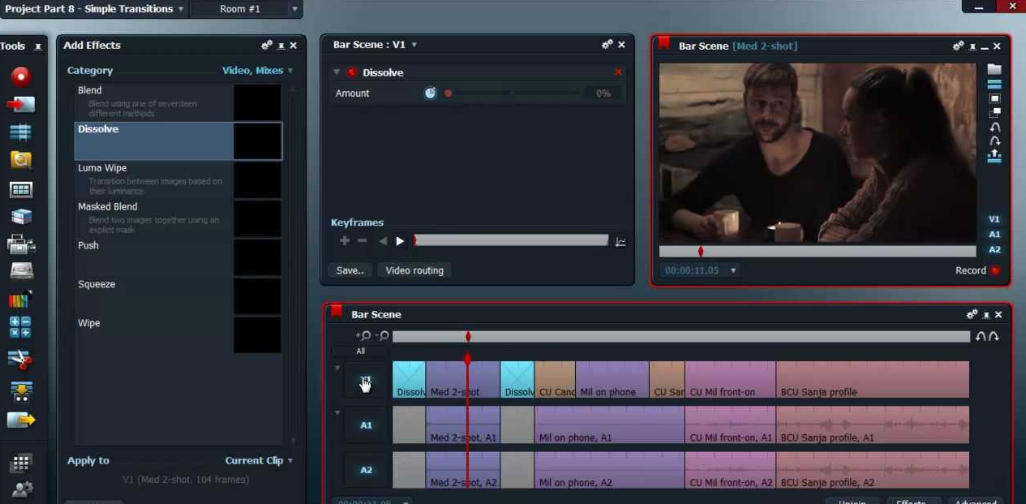Collapse the A1 track expander triangle
Screen dimensions: 1026x504
click(338, 412)
